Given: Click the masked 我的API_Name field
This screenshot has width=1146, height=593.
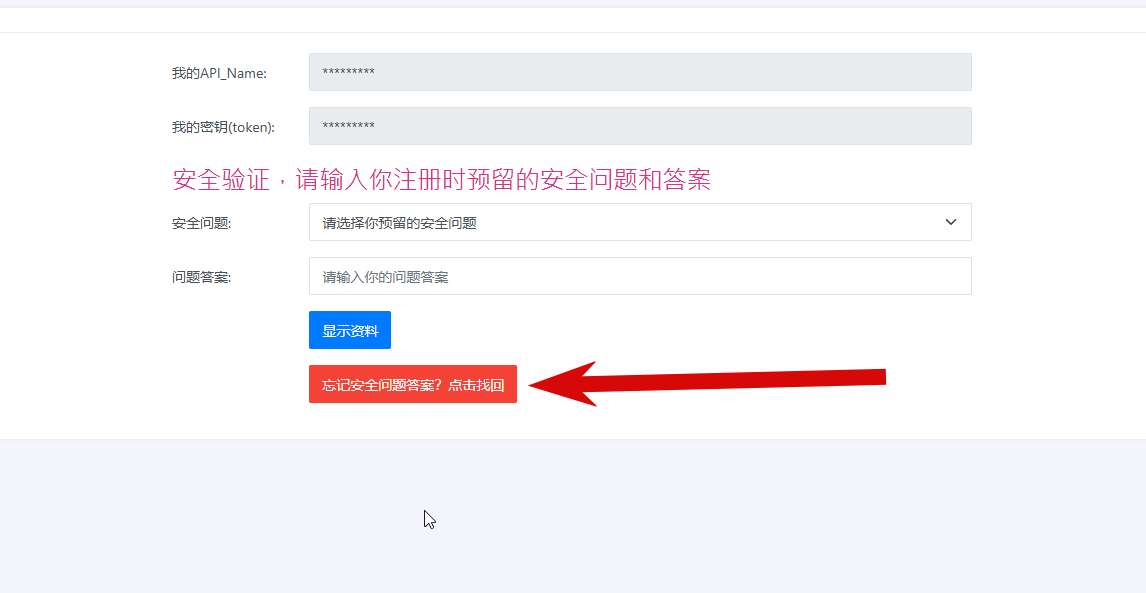Looking at the screenshot, I should coord(640,72).
